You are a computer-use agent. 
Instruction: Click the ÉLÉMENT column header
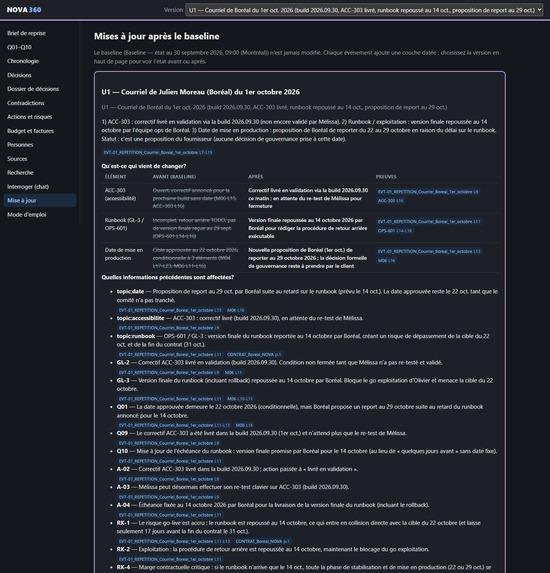pos(115,177)
